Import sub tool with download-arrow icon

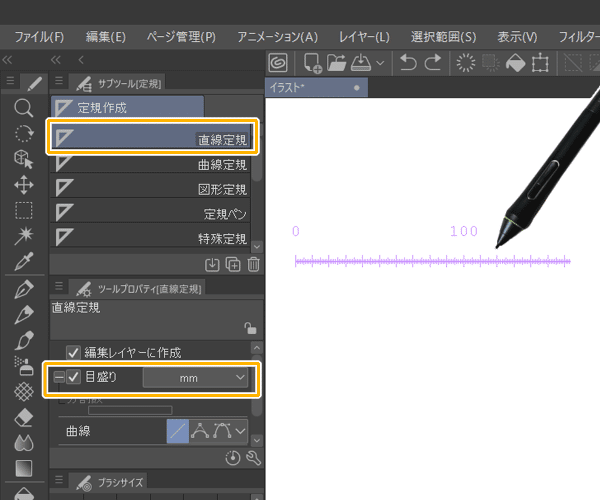tap(212, 265)
